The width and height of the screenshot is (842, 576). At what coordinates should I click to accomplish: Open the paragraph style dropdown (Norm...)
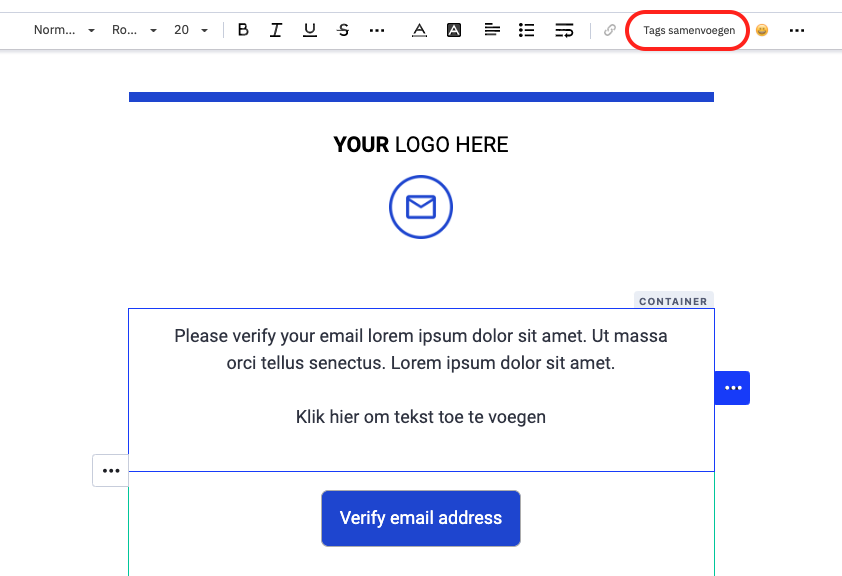[64, 30]
